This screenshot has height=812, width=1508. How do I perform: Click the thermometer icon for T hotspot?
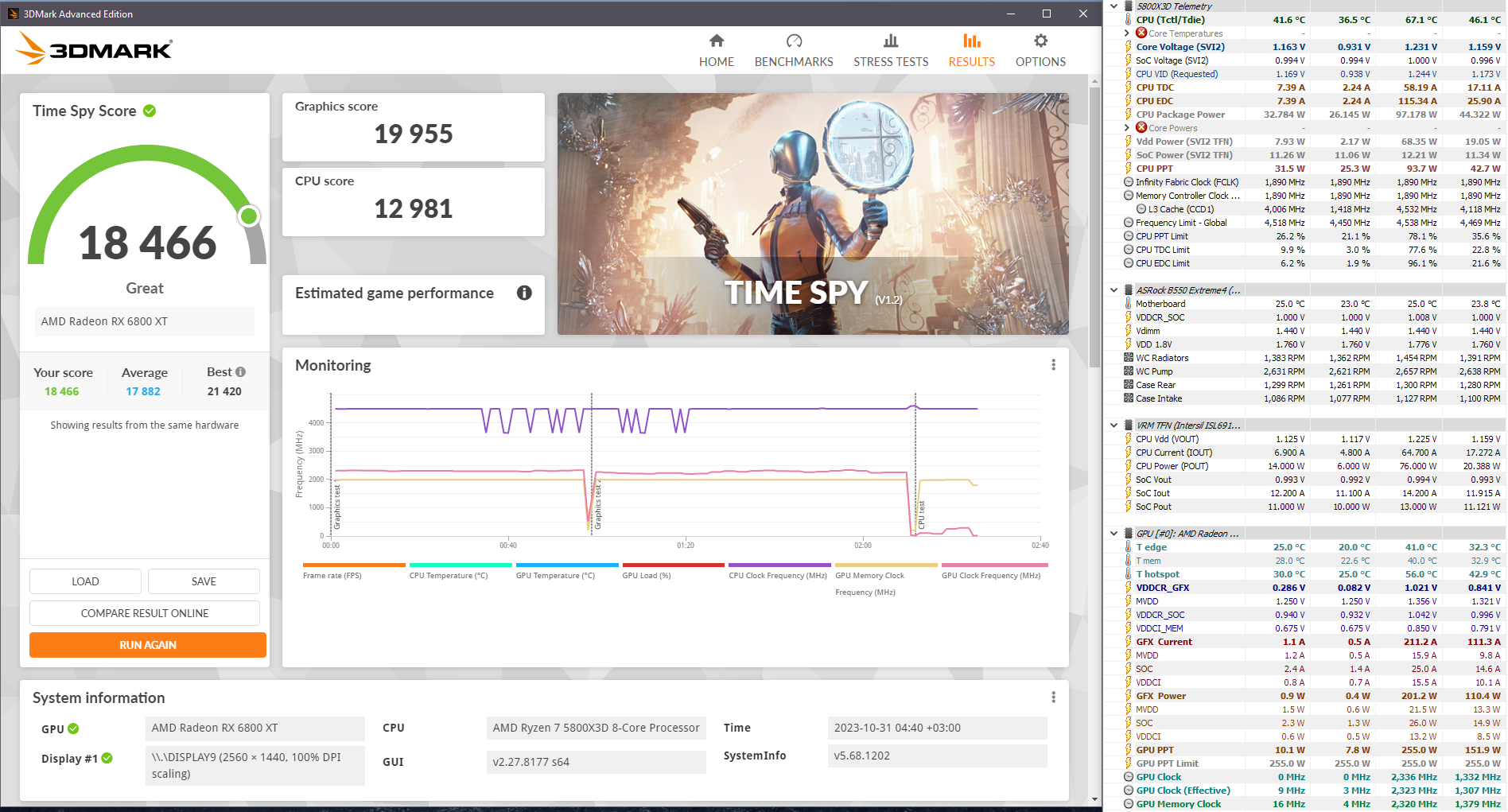click(x=1128, y=574)
